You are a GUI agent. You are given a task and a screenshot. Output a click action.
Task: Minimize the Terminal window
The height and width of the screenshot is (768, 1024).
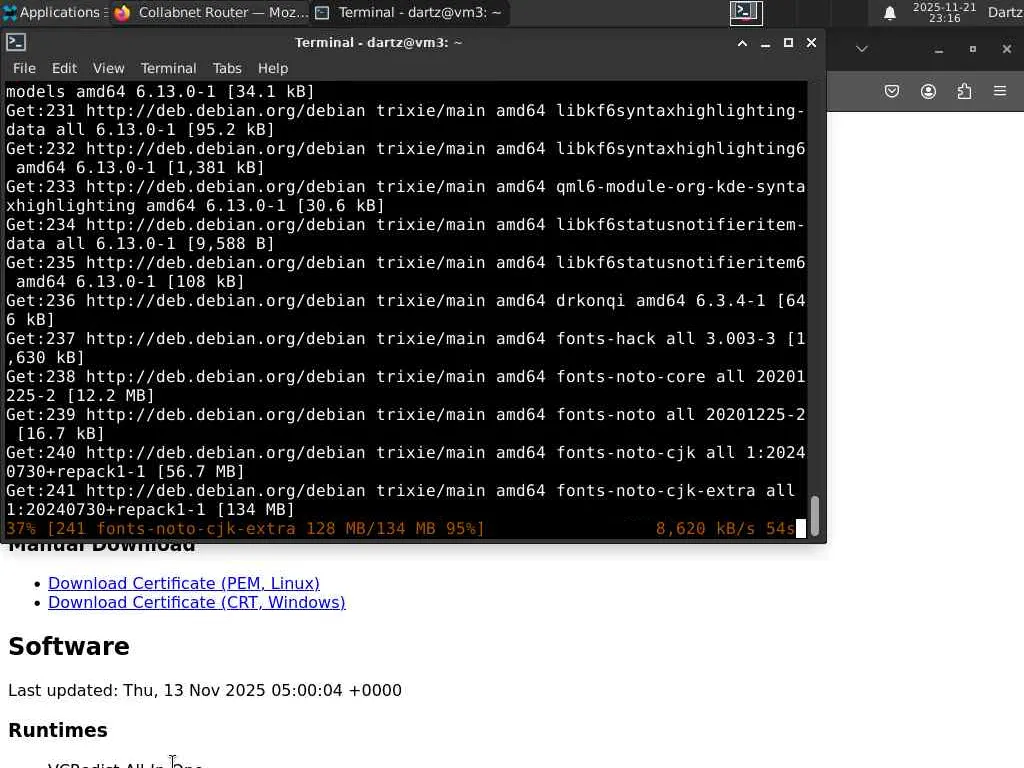(765, 43)
